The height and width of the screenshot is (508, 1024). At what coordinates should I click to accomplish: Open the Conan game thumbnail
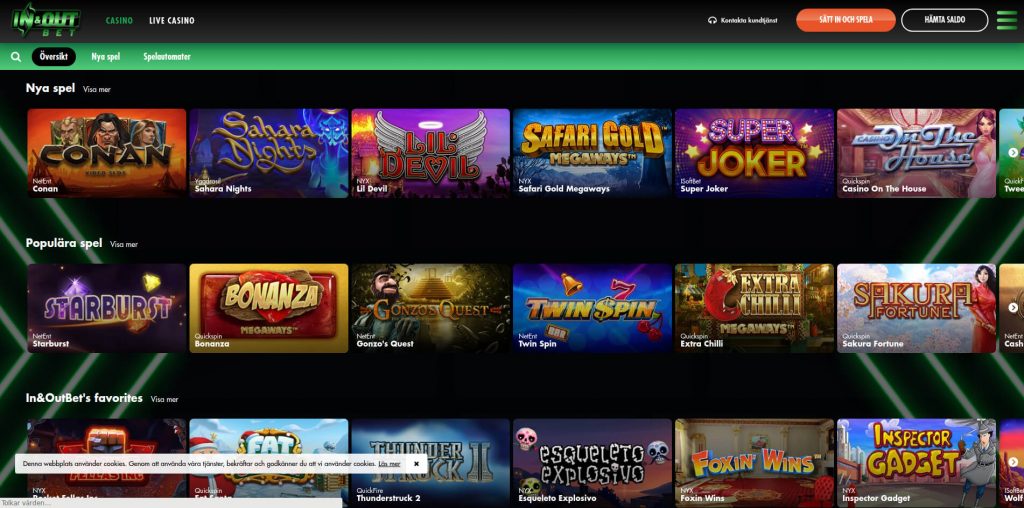click(x=106, y=153)
